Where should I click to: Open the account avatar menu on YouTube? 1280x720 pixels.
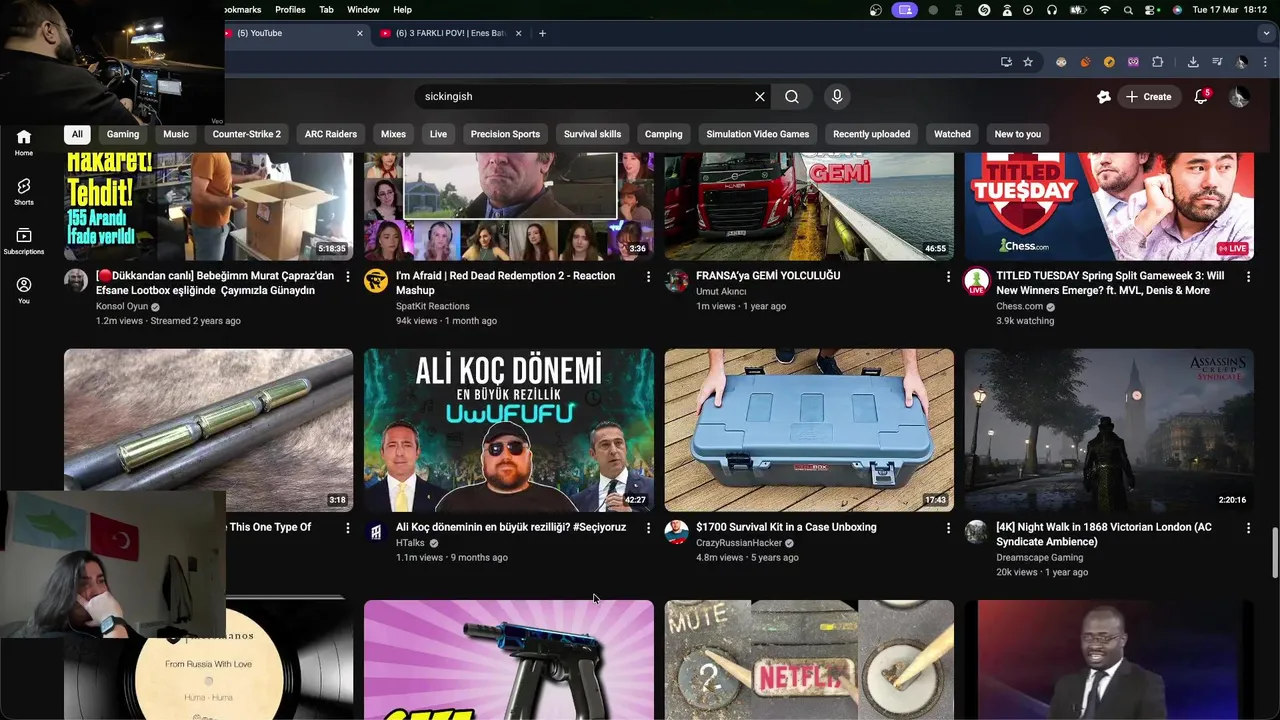click(1239, 97)
